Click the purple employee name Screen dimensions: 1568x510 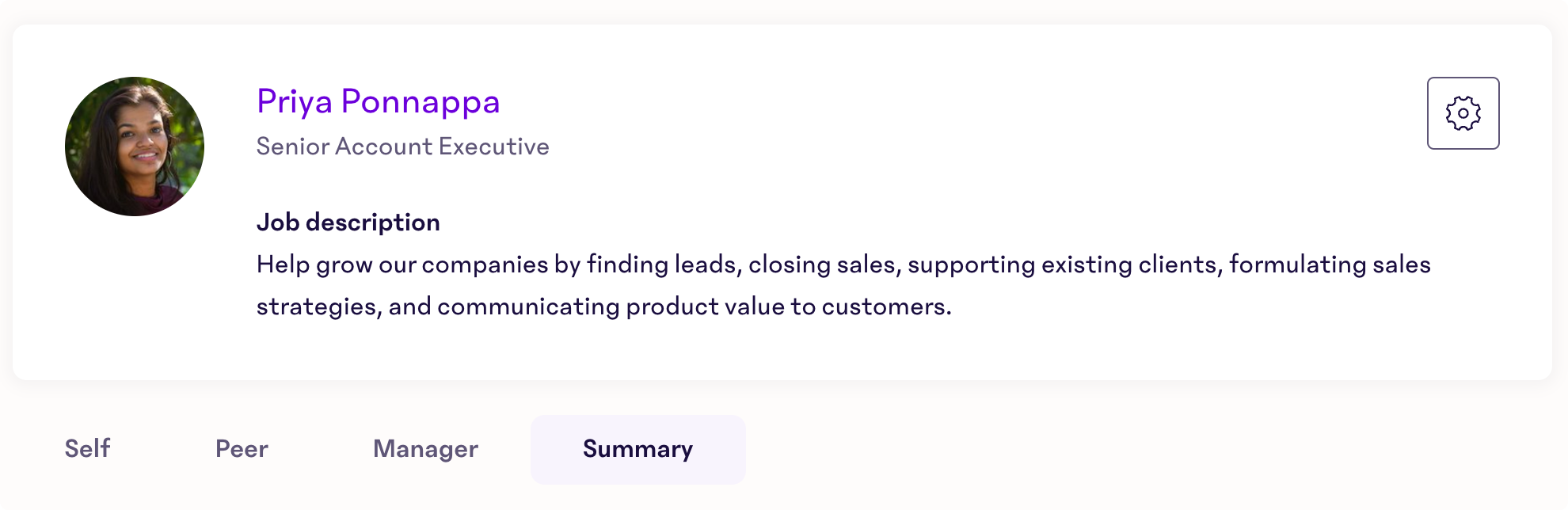pos(379,101)
